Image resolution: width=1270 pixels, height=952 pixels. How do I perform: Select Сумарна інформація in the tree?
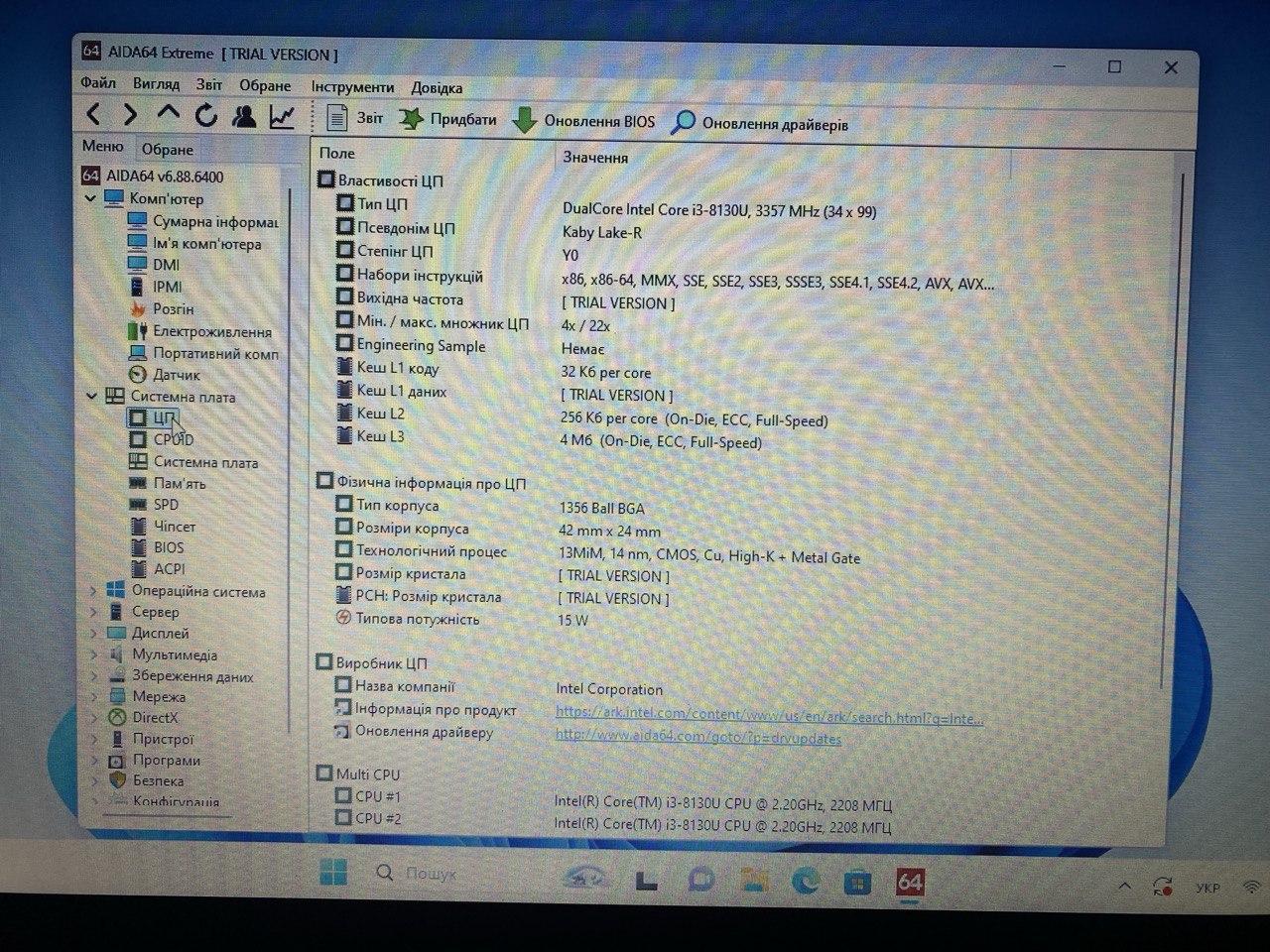click(203, 222)
